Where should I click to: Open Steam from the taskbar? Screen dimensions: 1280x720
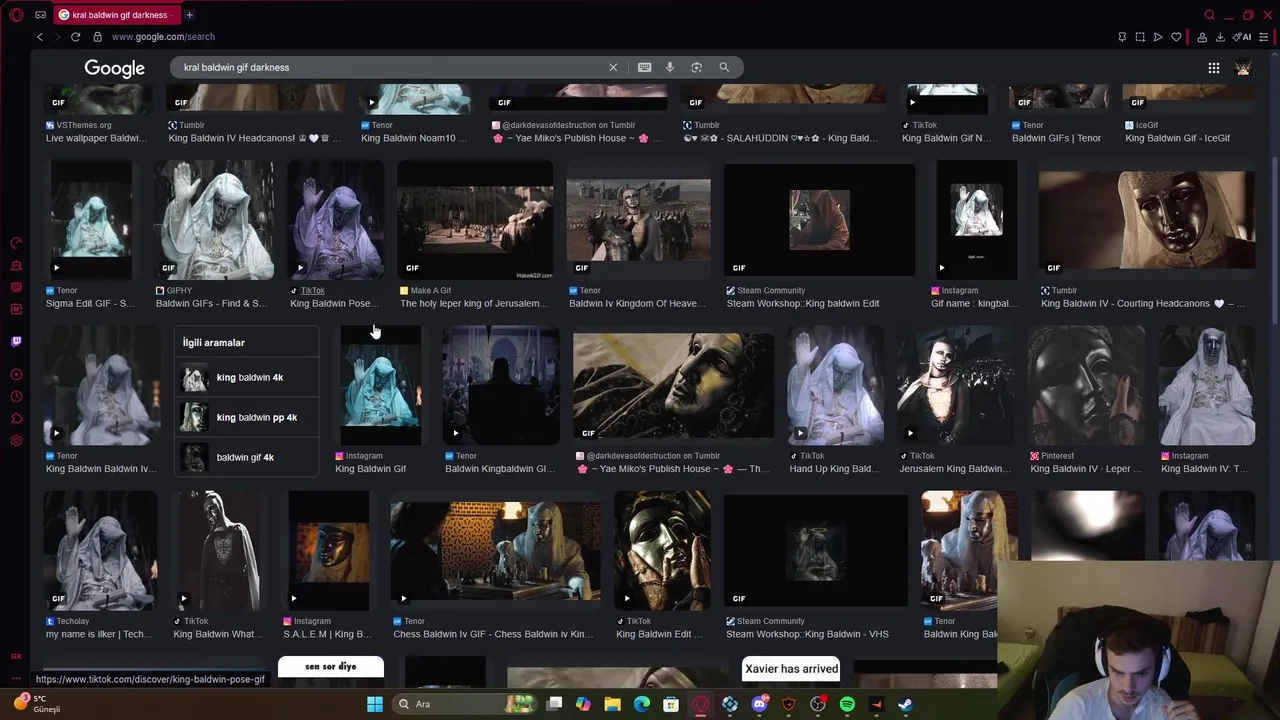coord(905,704)
